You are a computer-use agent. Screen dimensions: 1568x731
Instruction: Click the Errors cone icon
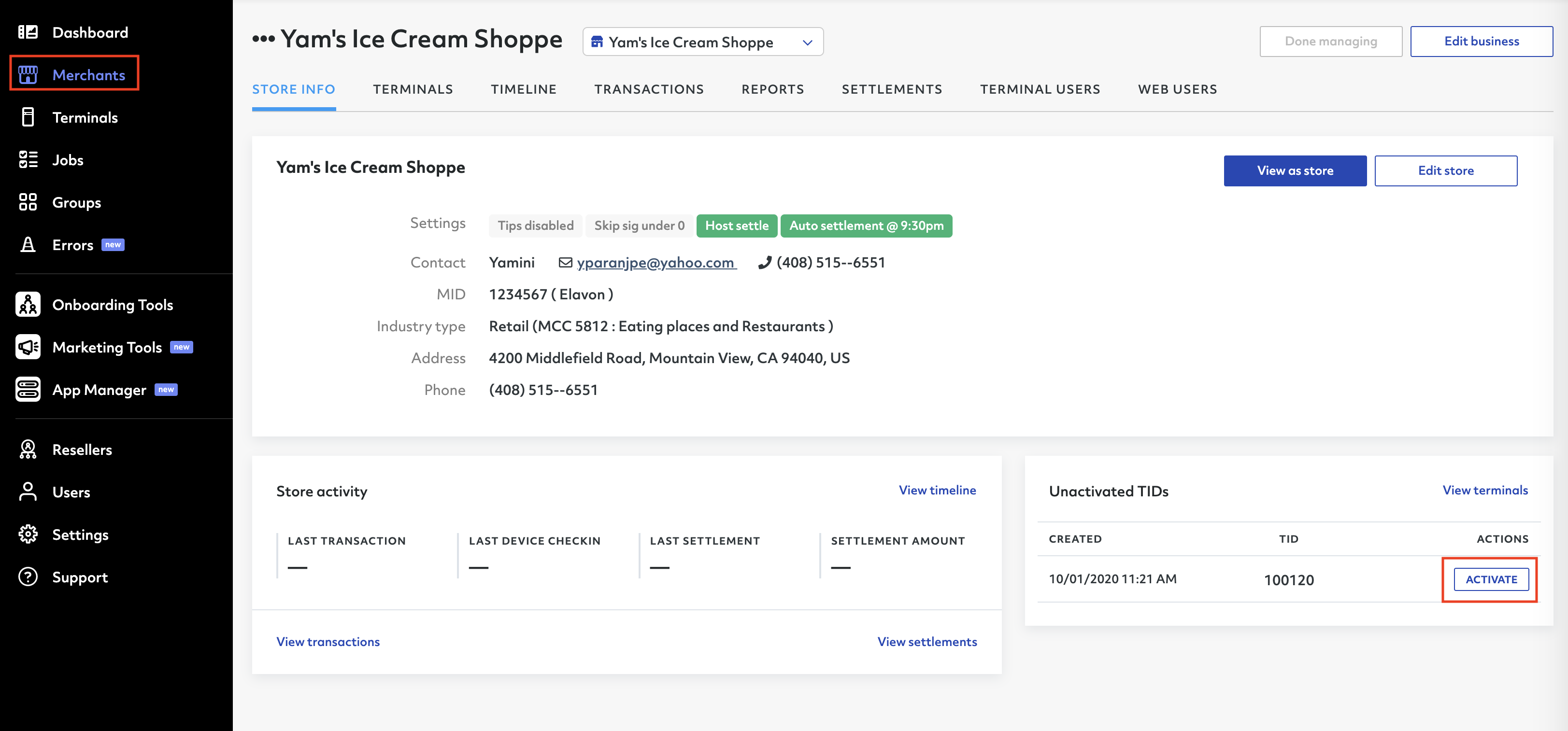point(28,245)
